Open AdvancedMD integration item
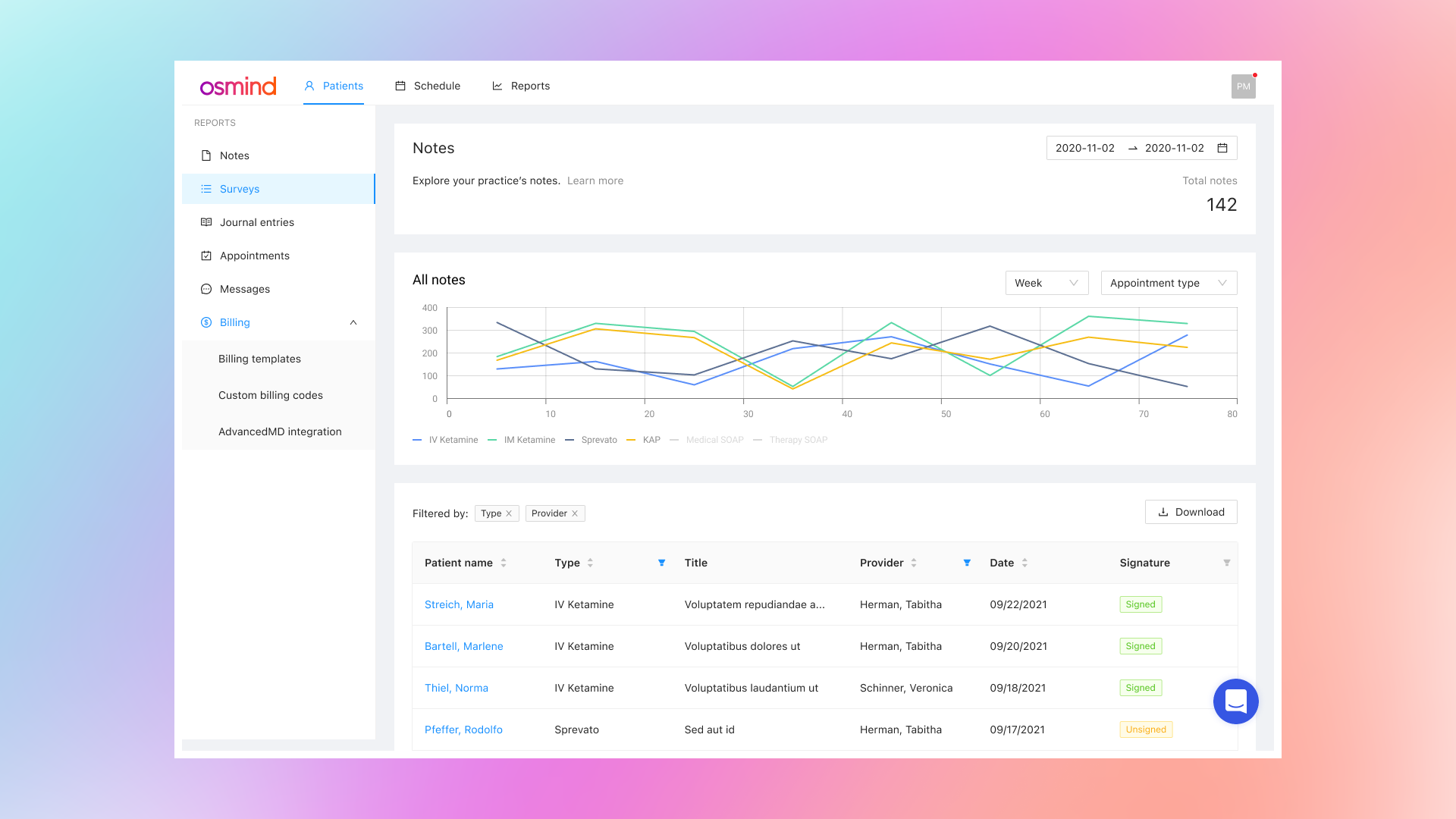The image size is (1456, 819). [x=278, y=431]
